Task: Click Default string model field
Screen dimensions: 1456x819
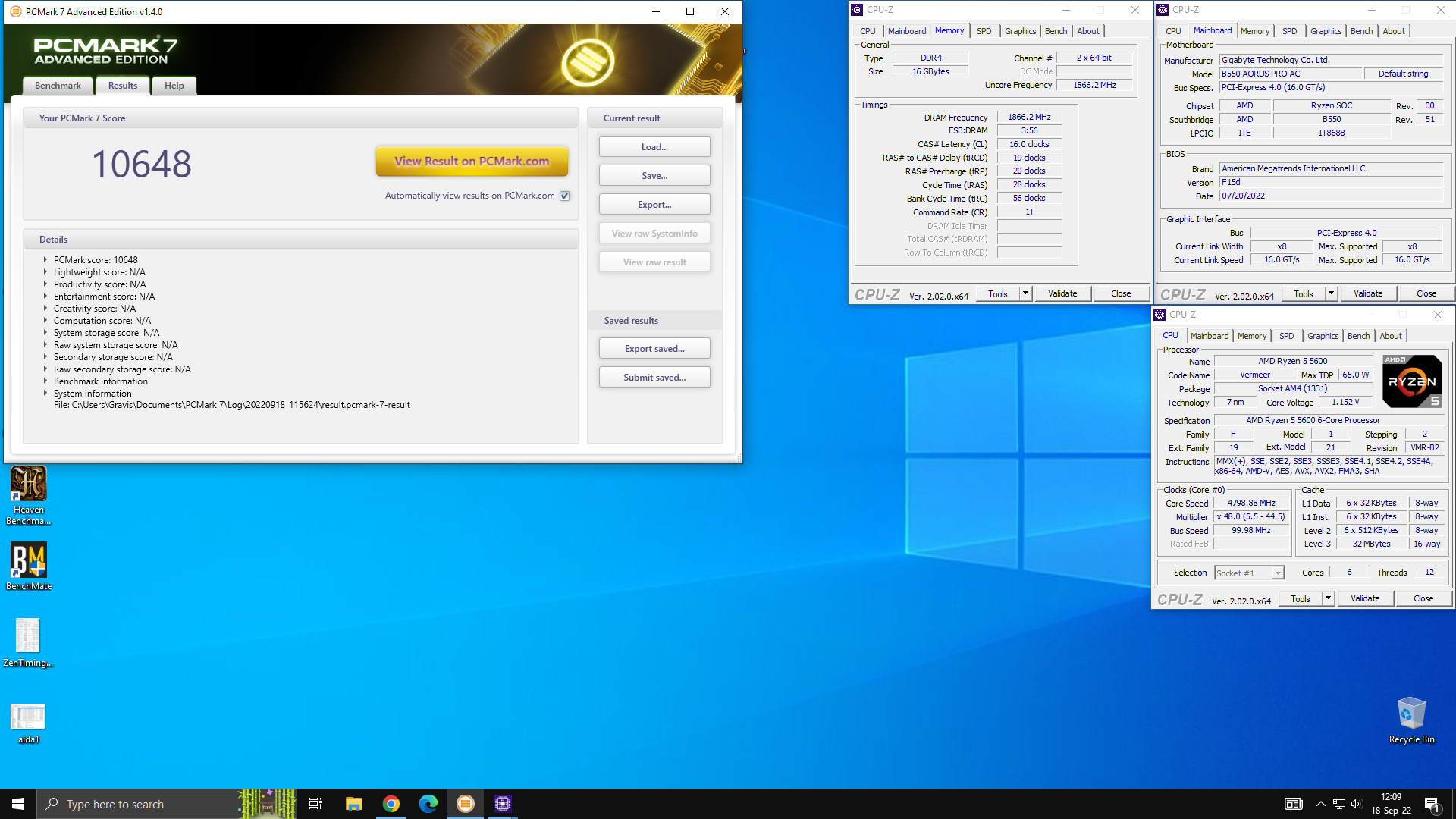Action: (1403, 74)
